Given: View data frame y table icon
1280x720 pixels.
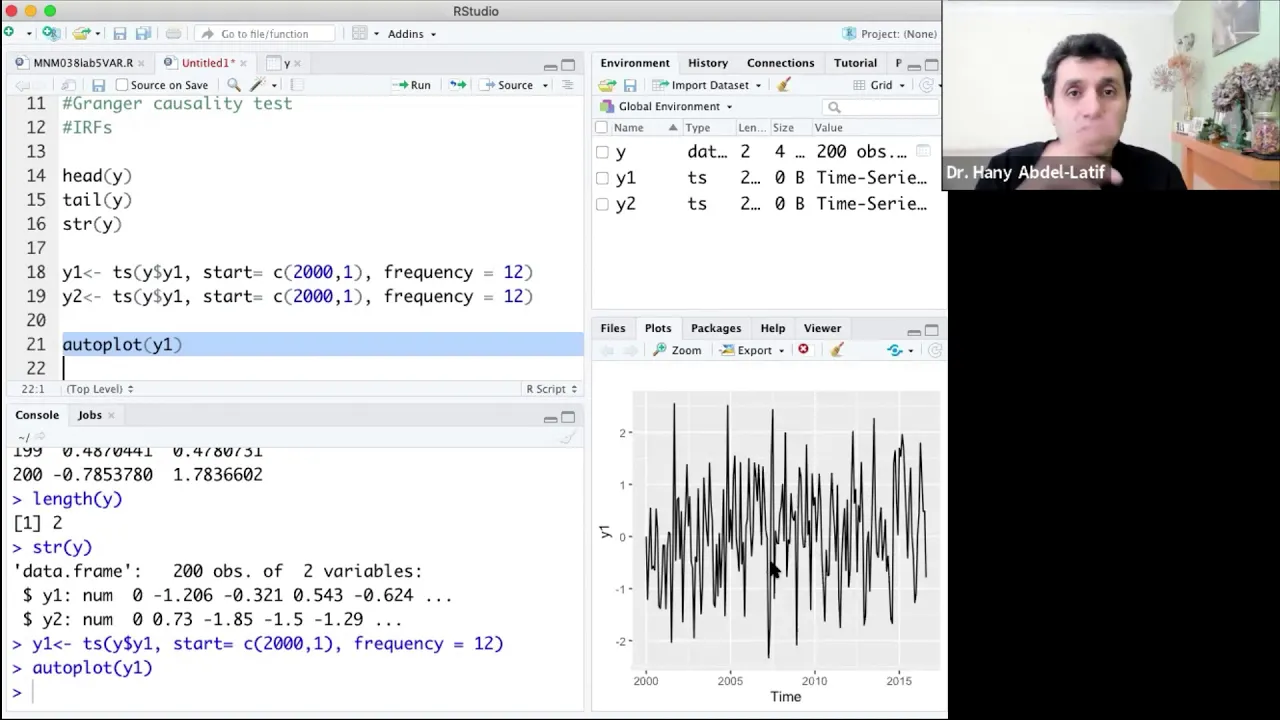Looking at the screenshot, I should click(923, 151).
